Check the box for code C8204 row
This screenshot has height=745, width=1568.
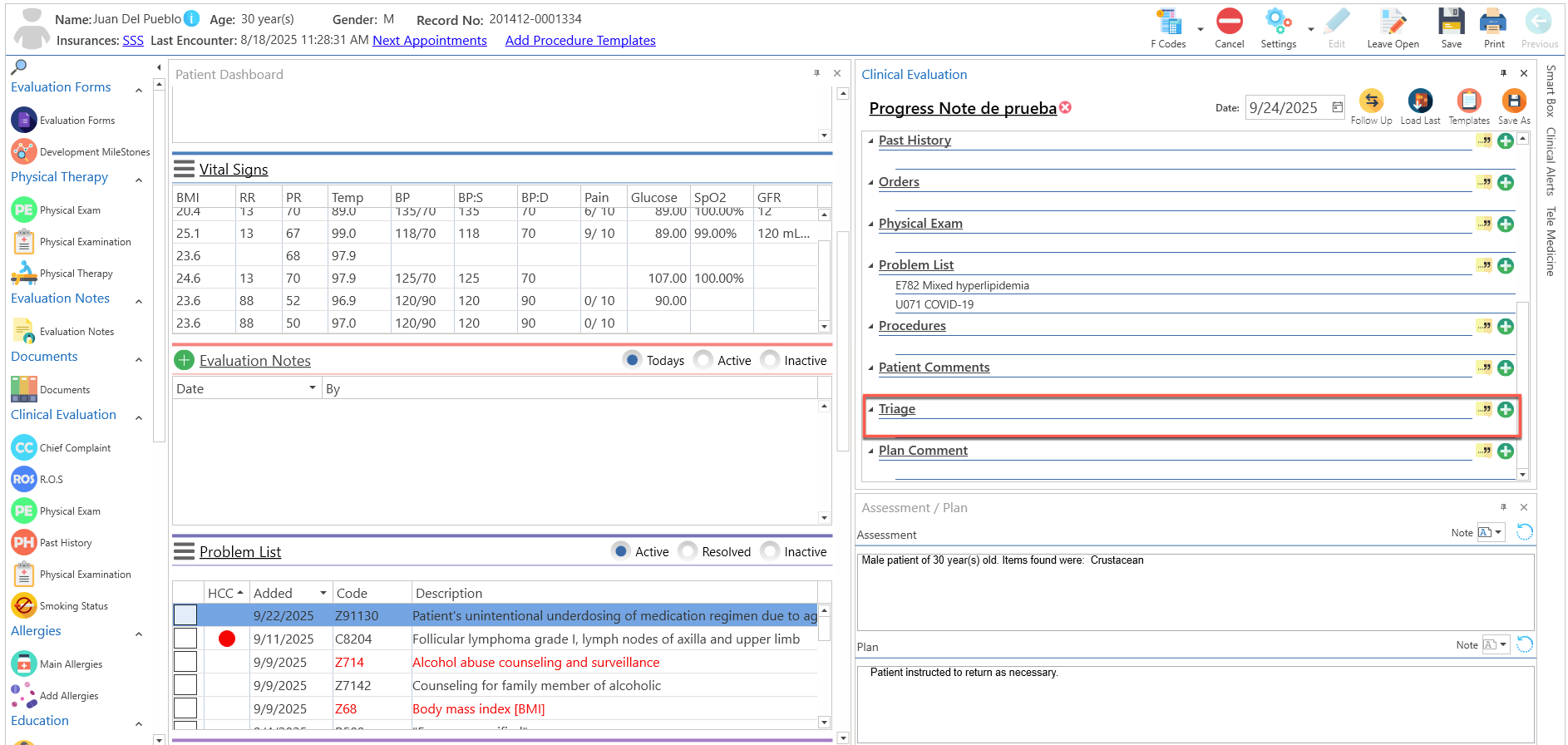(x=185, y=639)
